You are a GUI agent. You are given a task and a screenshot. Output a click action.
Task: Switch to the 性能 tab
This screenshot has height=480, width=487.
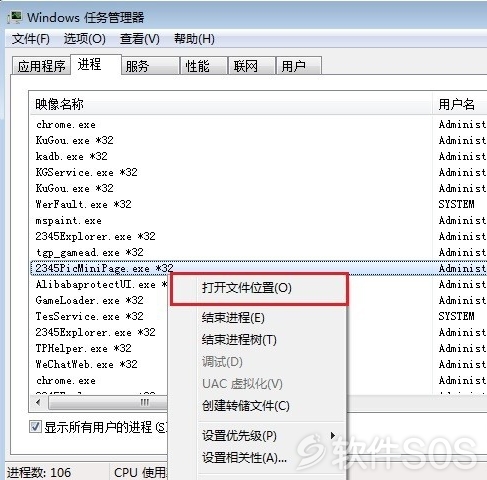click(x=204, y=66)
